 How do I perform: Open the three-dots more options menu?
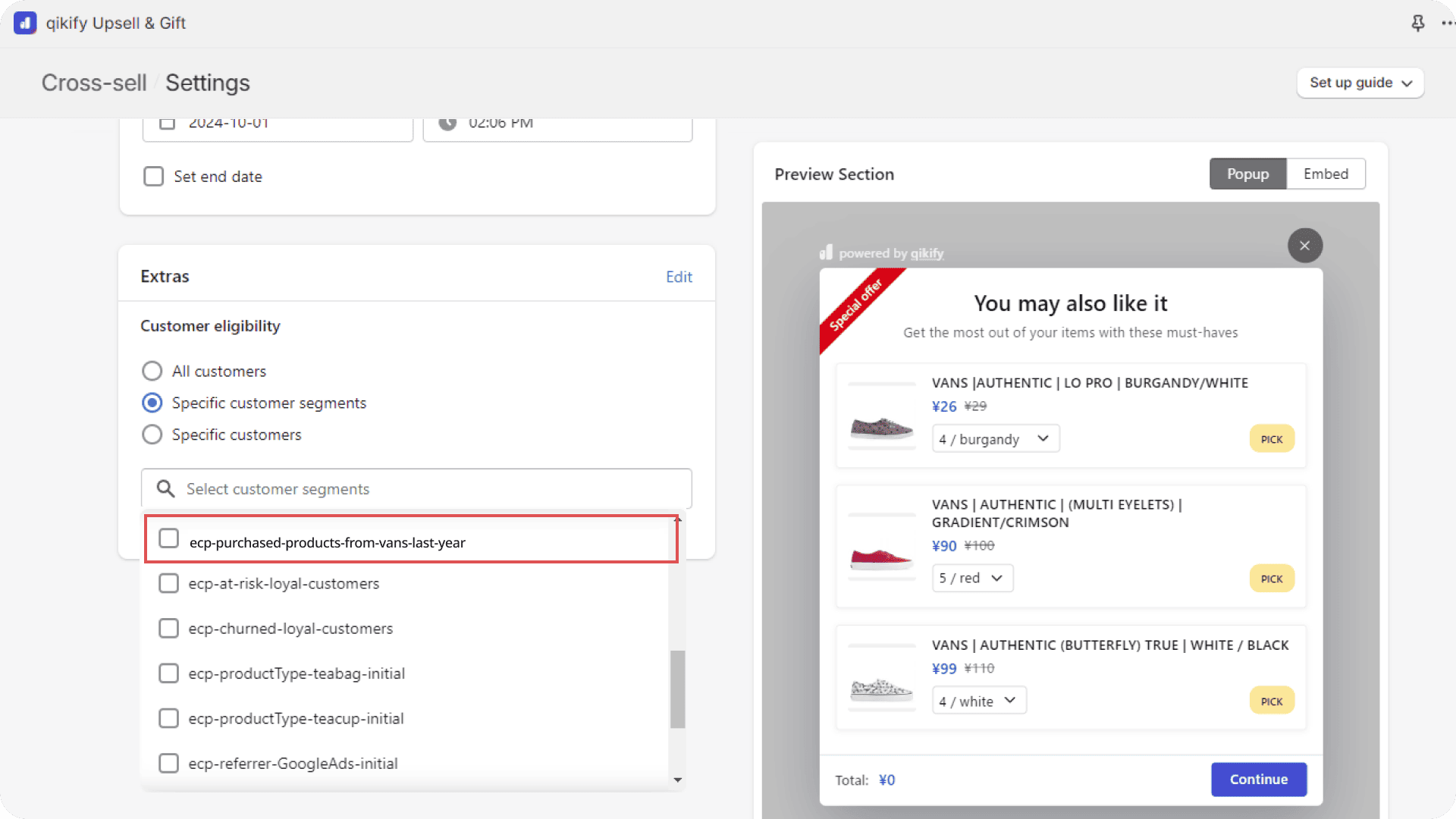tap(1448, 24)
